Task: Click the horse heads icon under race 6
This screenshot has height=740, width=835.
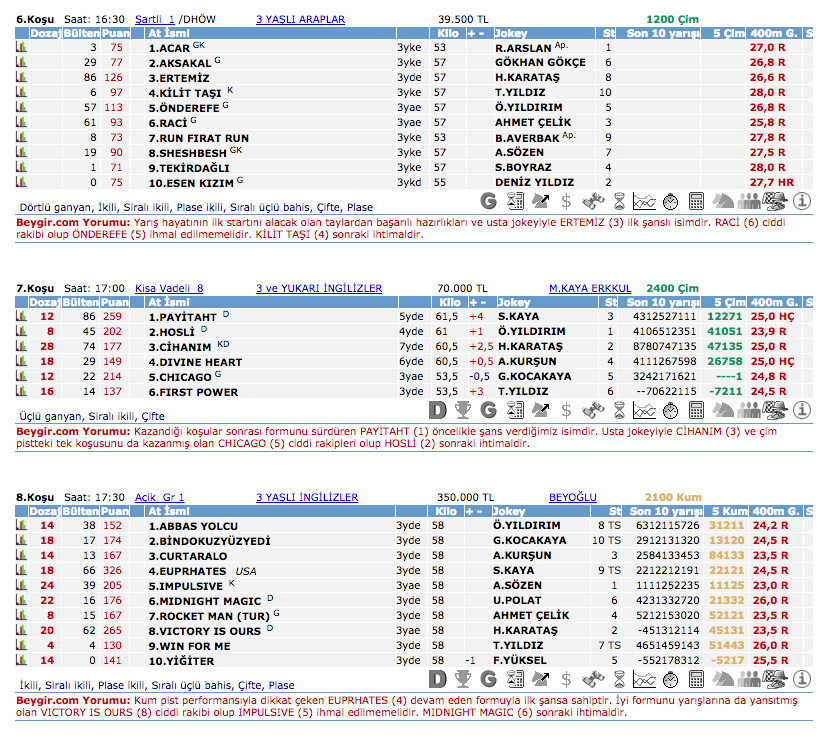Action: (723, 200)
